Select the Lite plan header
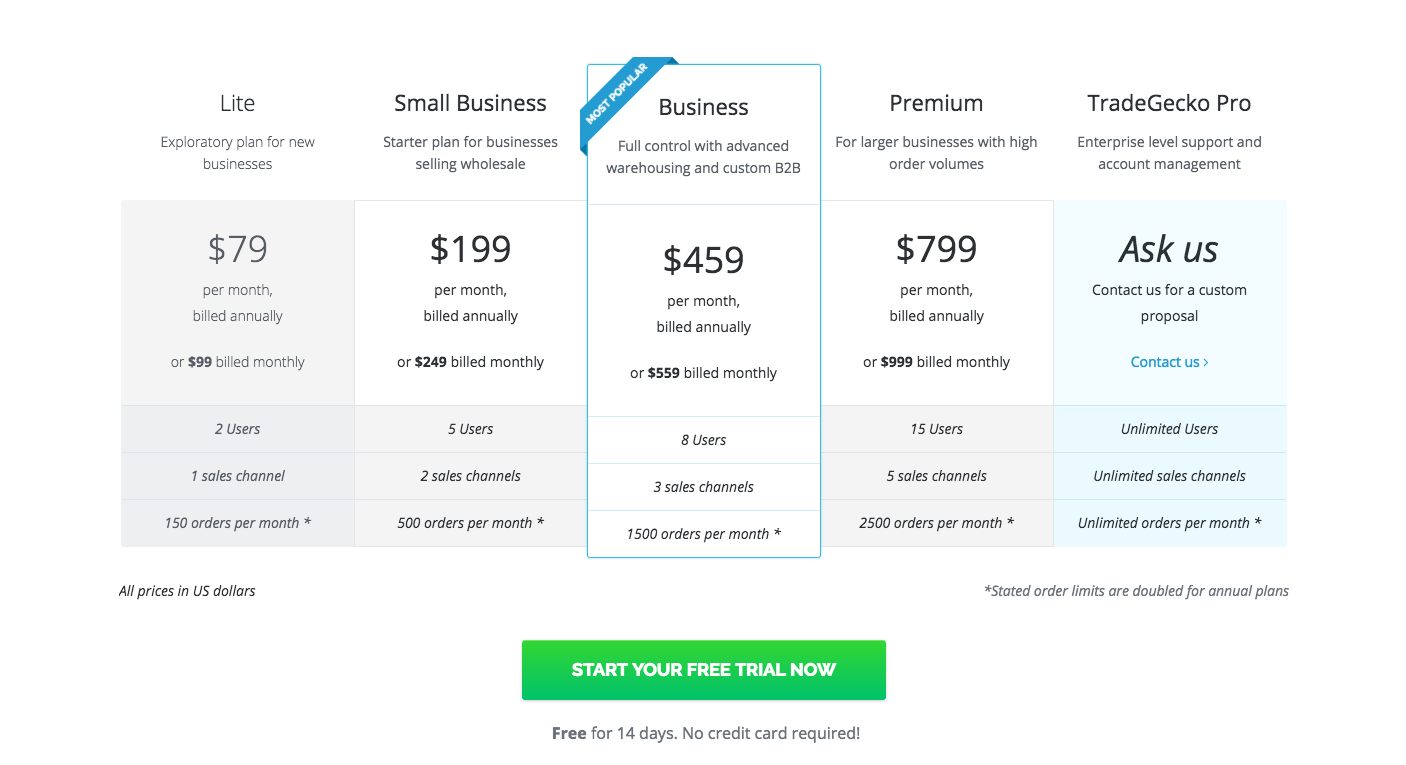Viewport: 1406px width, 765px height. tap(237, 102)
